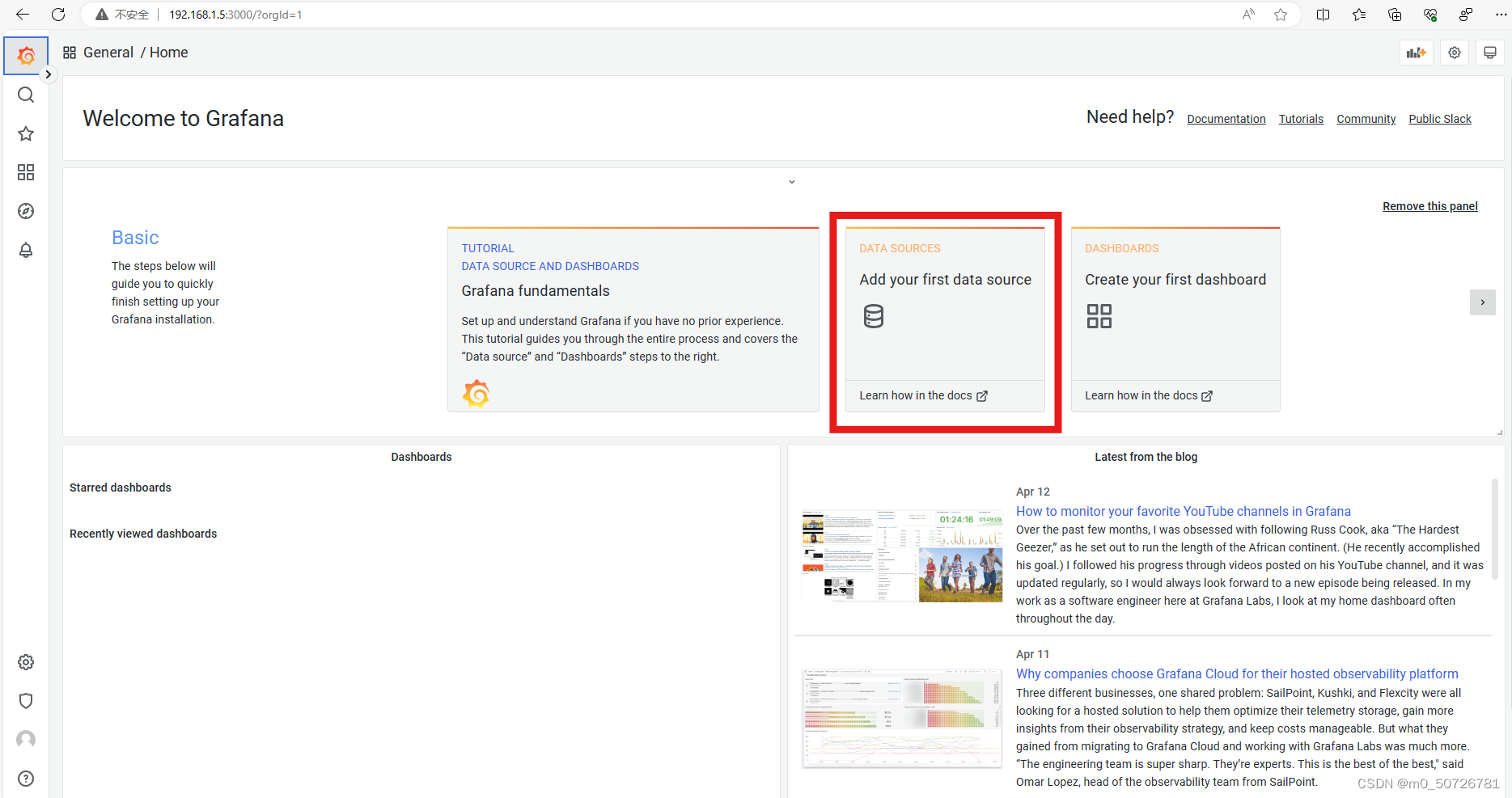The image size is (1512, 798).
Task: Click the read aloud icon in address bar
Action: click(1248, 15)
